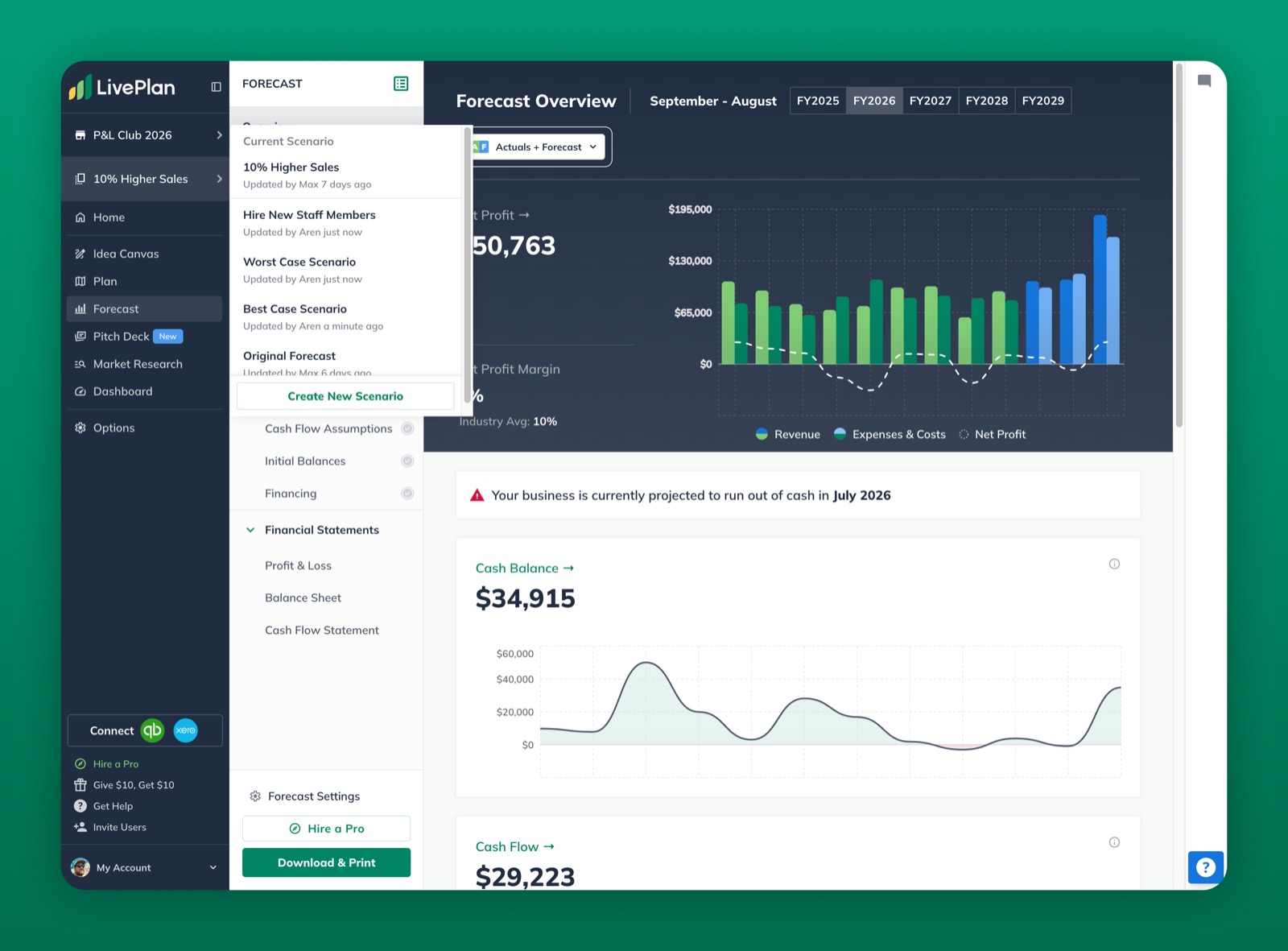Open the chat bubble icon at top right
This screenshot has width=1288, height=951.
tap(1204, 81)
